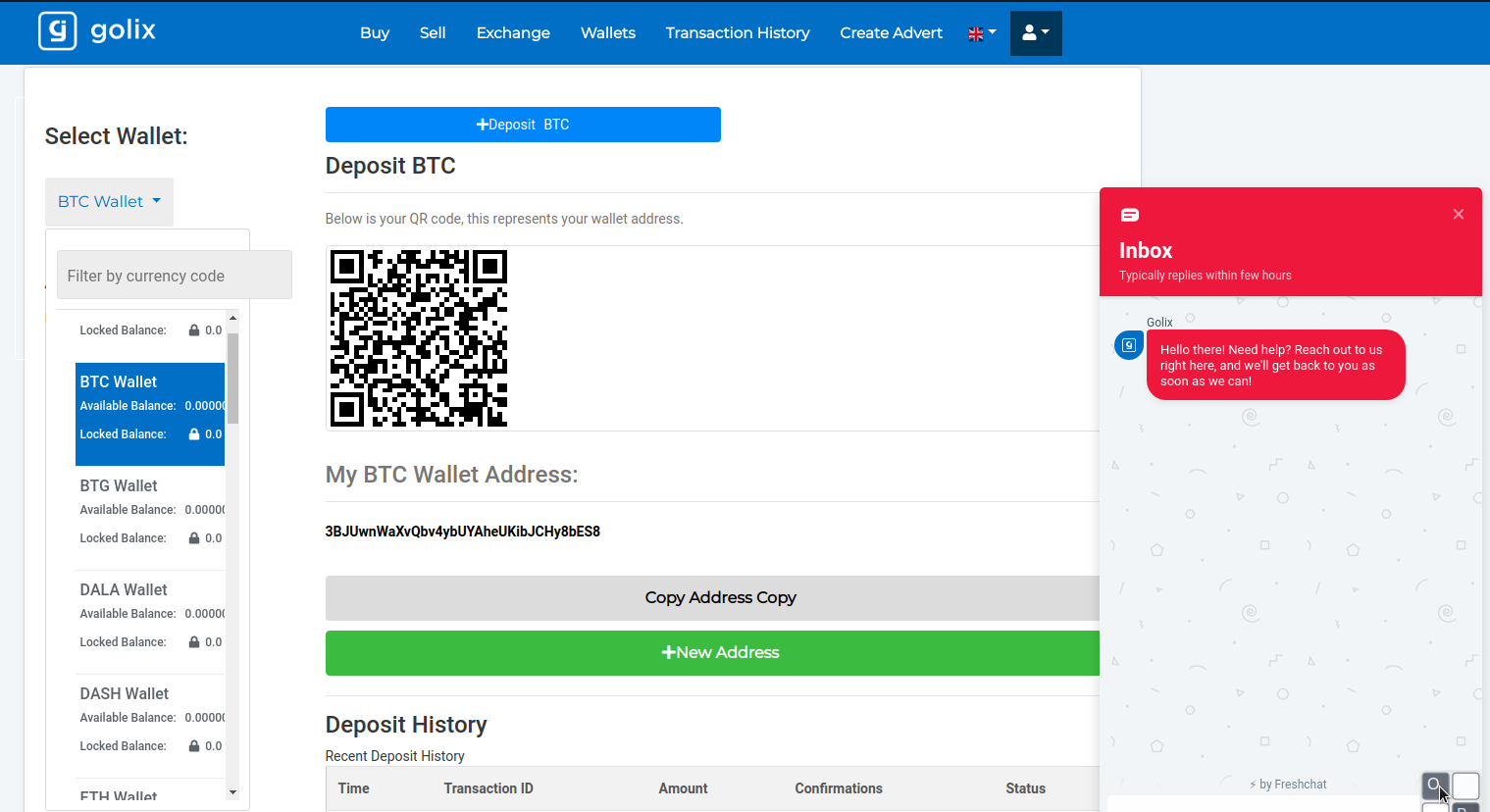The image size is (1490, 812).
Task: Click the Status column header
Action: (1025, 788)
